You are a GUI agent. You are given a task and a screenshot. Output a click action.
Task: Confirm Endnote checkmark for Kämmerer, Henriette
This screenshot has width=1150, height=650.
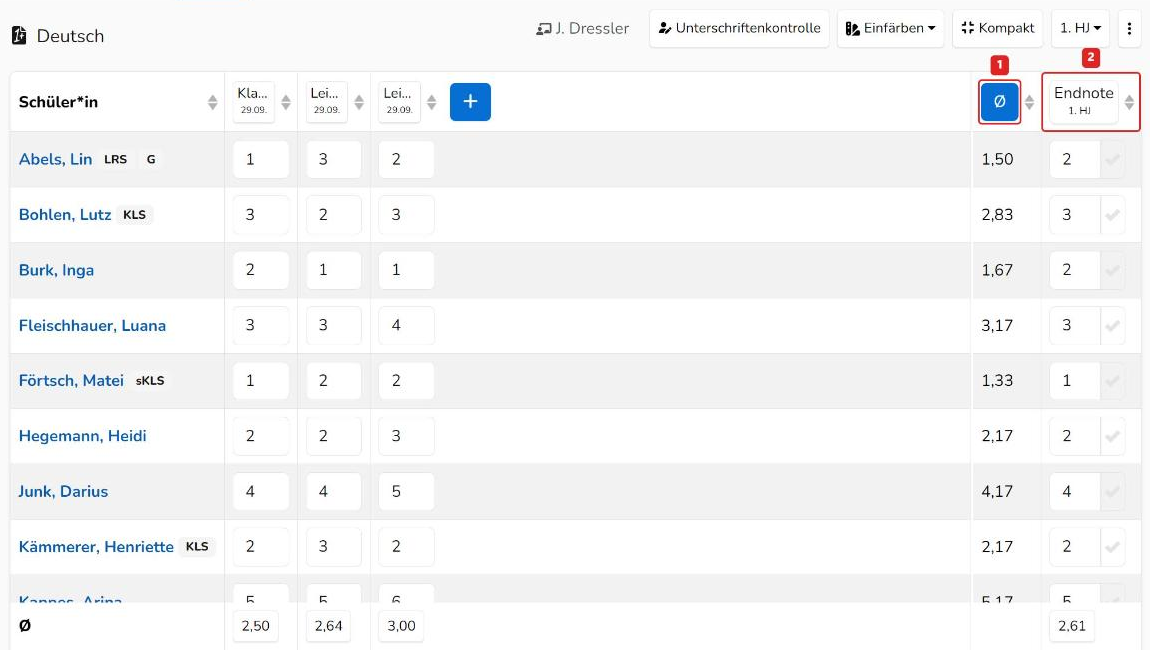pyautogui.click(x=1113, y=547)
